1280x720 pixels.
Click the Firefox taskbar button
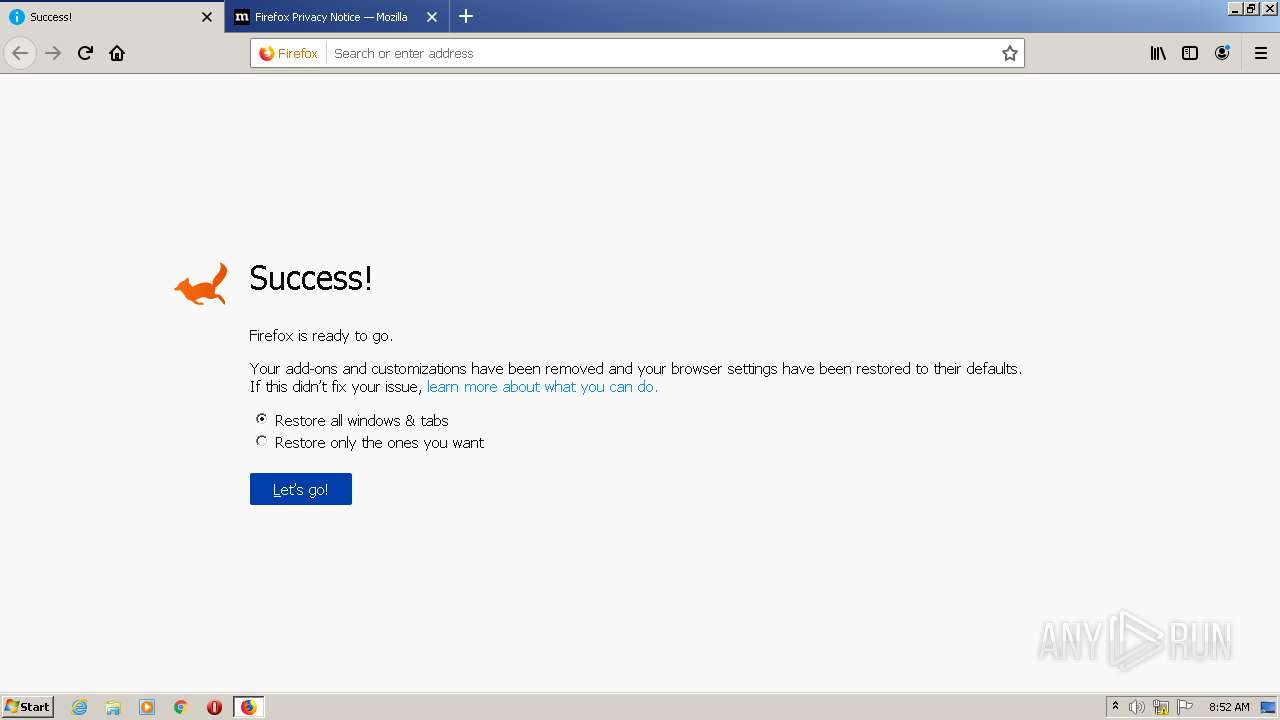click(x=248, y=707)
